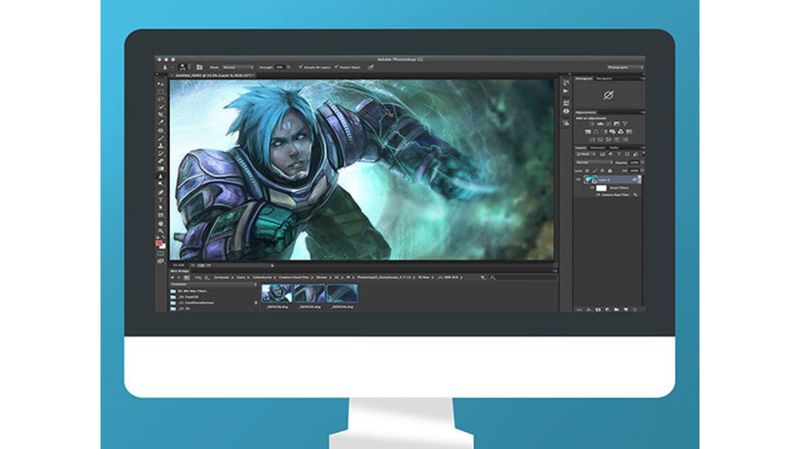This screenshot has height=449, width=800.
Task: Add a Channel Mixer adjustment
Action: tap(621, 132)
